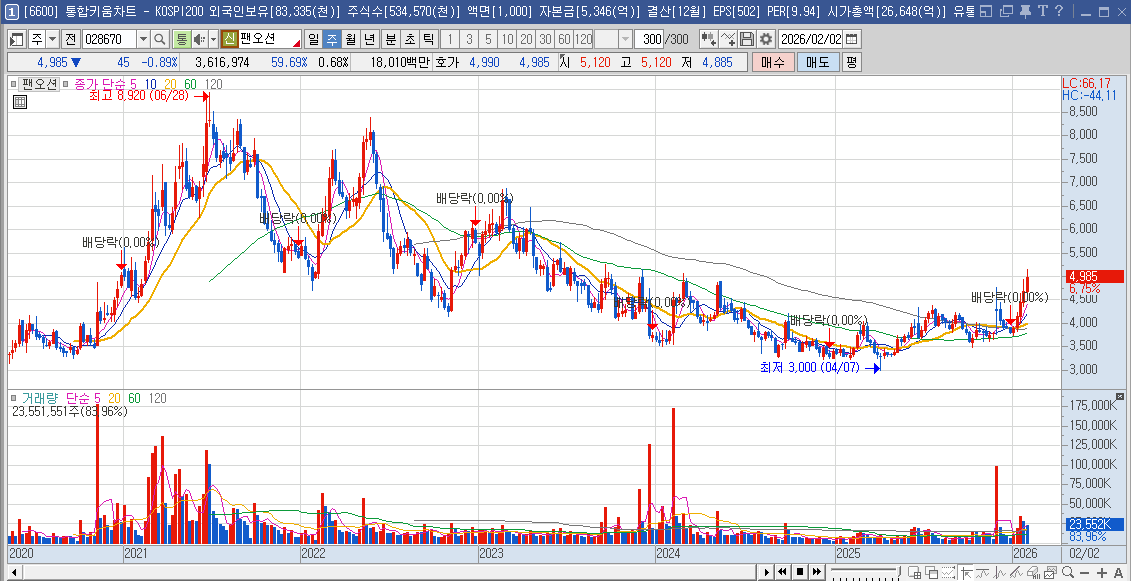1131x581 pixels.
Task: Expand the 주 market type dropdown
Action: click(x=52, y=39)
